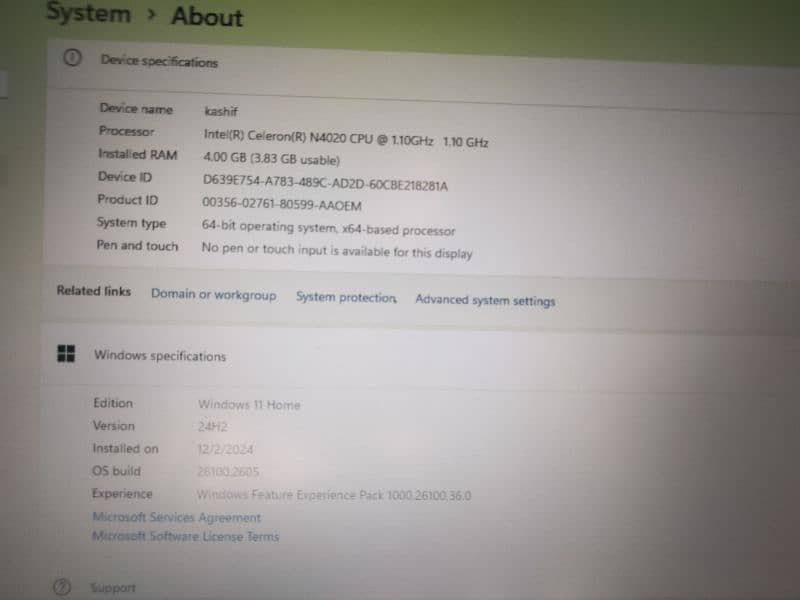Select the processor text Intel(R) Celeron(R) N4020
Viewport: 800px width, 600px height.
coord(274,136)
